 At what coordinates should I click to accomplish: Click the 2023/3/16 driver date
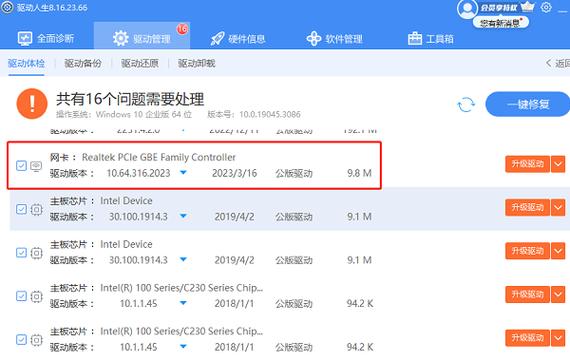(x=234, y=173)
